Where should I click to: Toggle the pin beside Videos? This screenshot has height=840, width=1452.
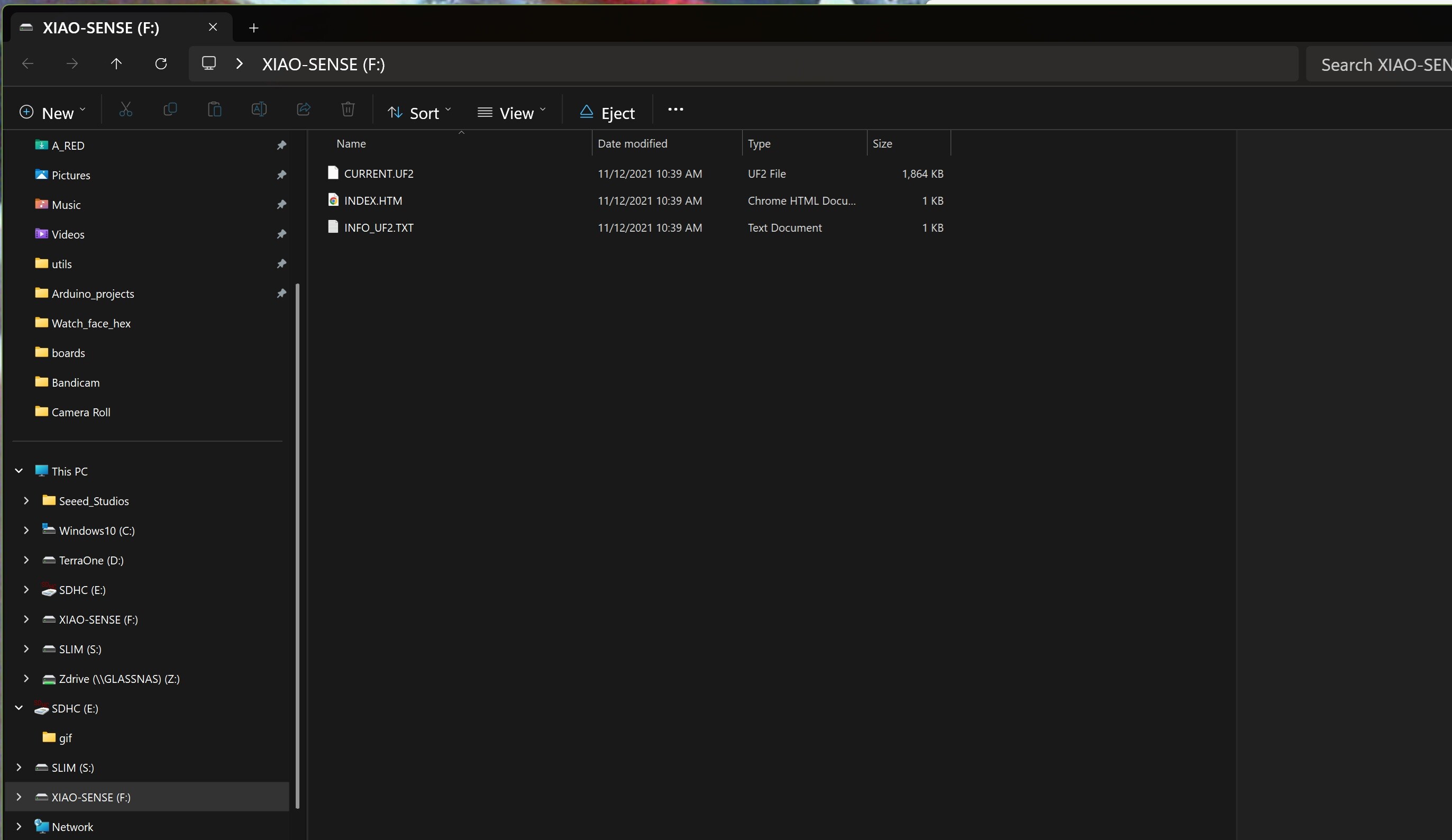pyautogui.click(x=281, y=234)
